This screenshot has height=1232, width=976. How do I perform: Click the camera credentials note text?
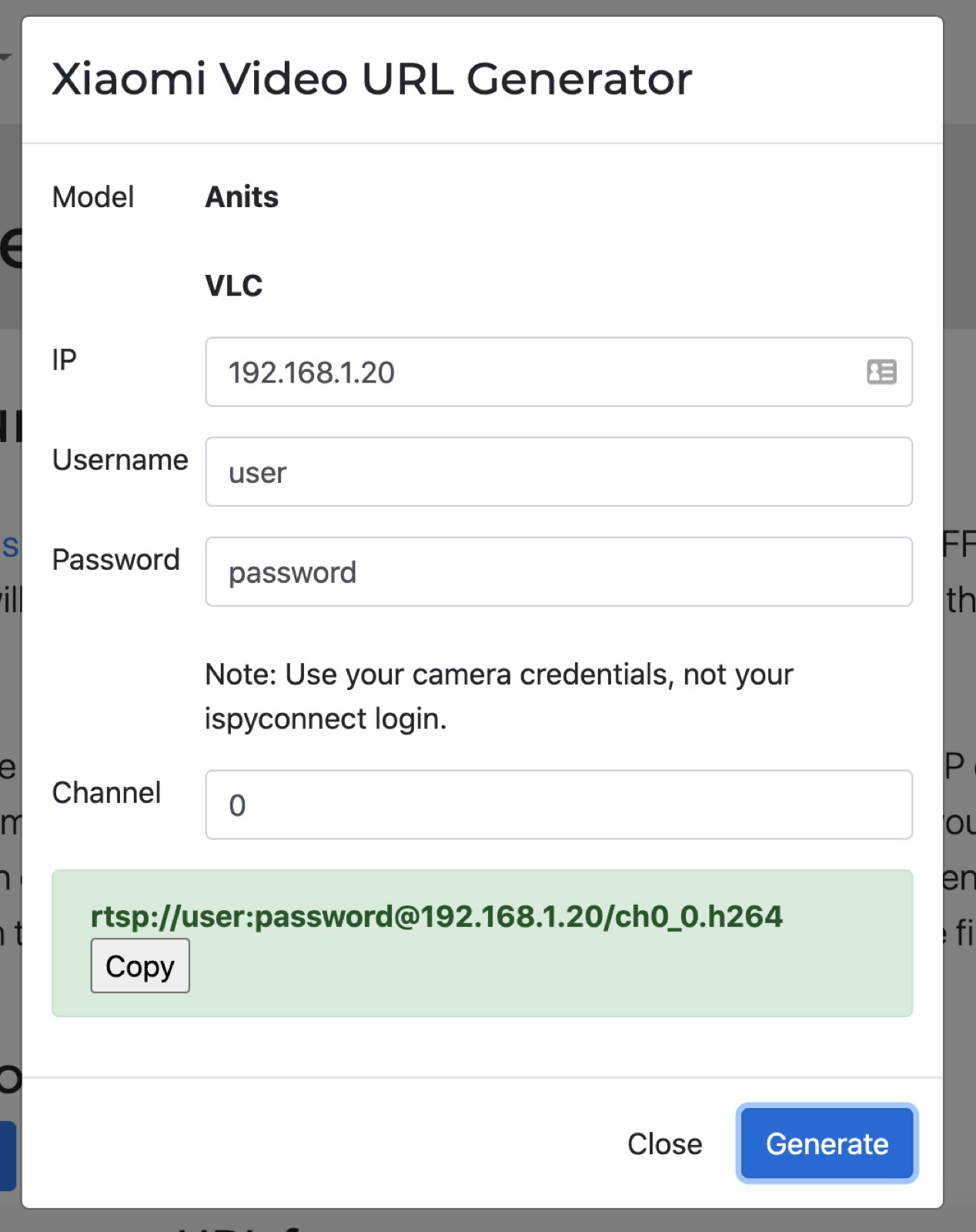[498, 696]
